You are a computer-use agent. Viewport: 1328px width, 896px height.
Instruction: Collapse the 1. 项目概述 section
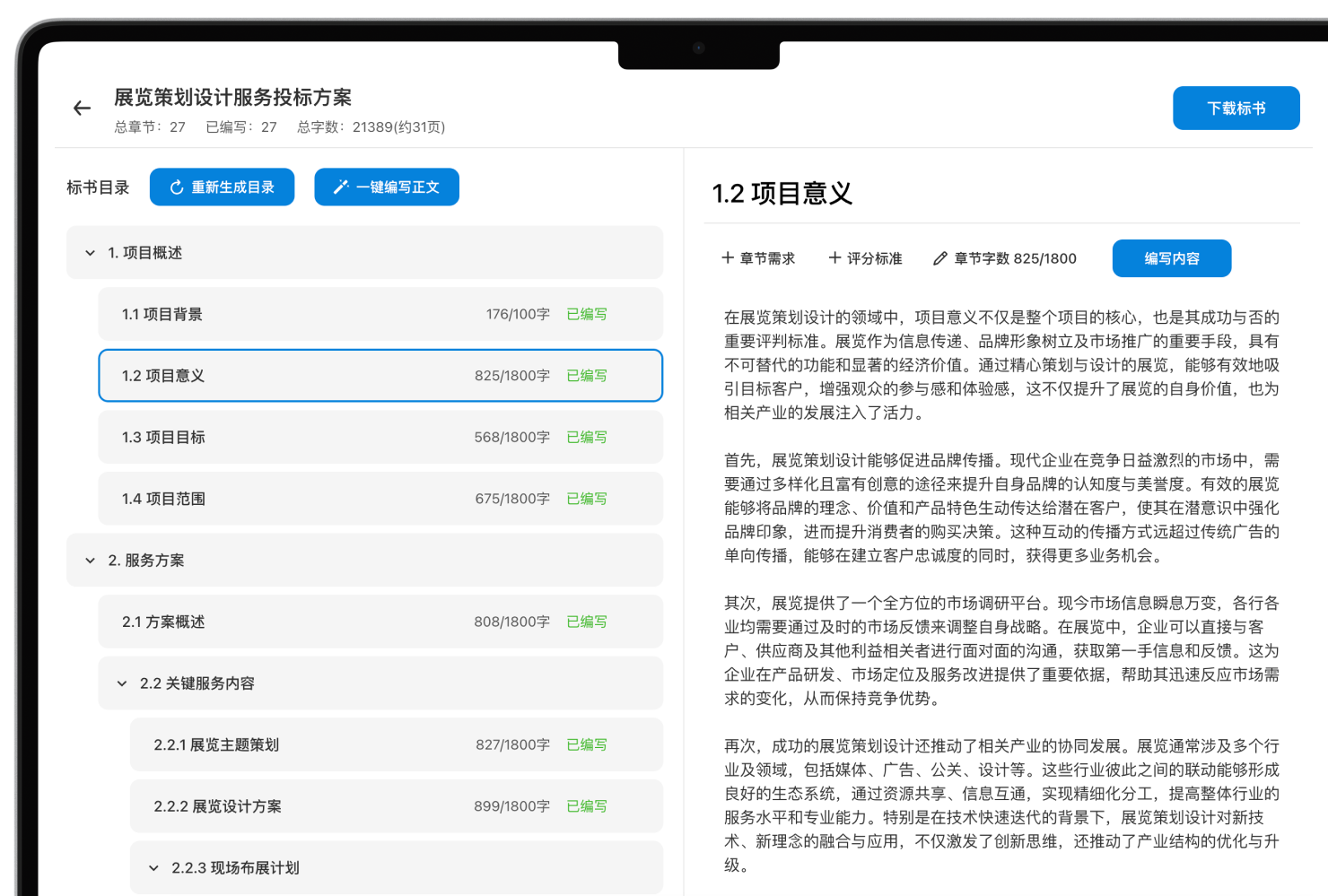coord(90,253)
